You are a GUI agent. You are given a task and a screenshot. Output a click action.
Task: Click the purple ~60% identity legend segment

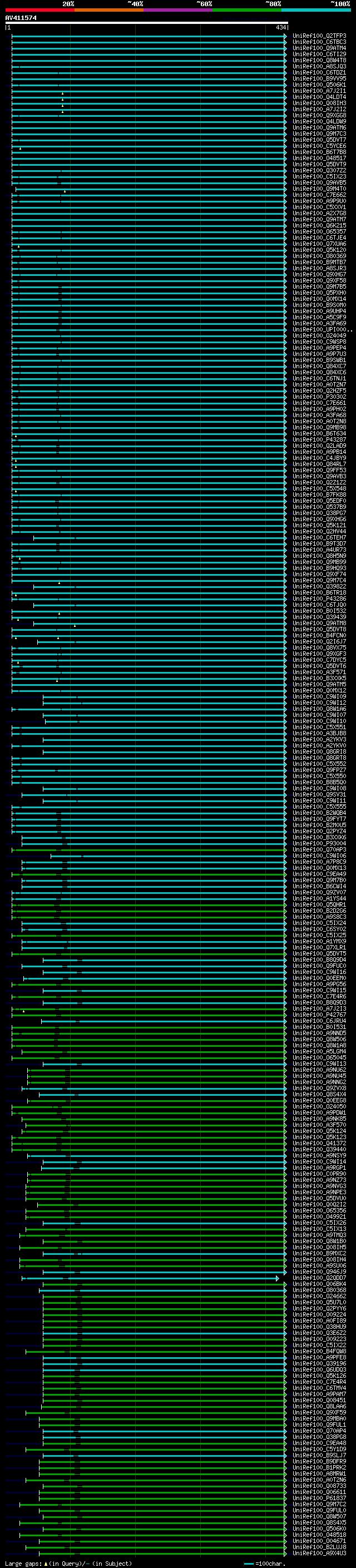(179, 11)
